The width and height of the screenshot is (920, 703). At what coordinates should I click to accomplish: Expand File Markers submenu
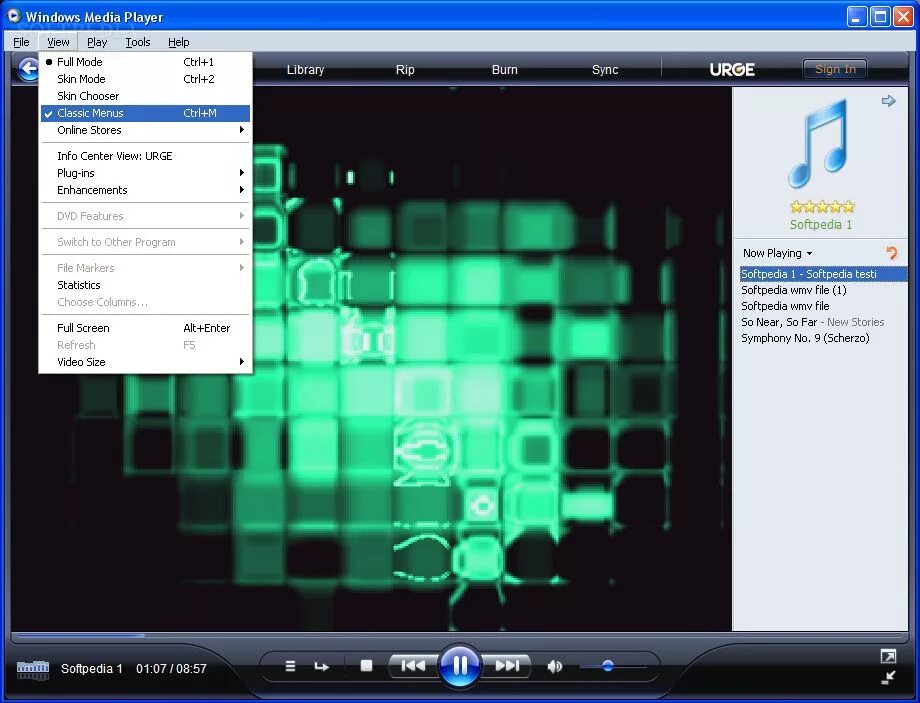coord(145,268)
